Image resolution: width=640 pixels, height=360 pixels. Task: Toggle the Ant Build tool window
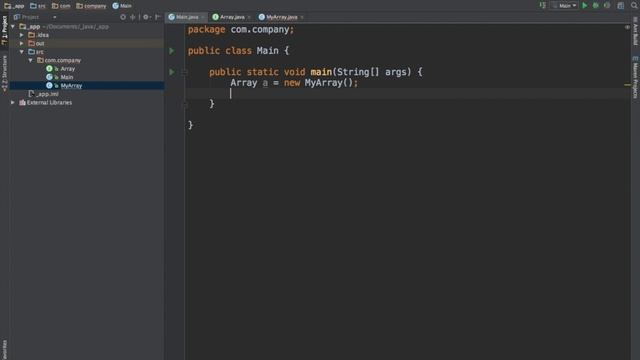click(636, 31)
